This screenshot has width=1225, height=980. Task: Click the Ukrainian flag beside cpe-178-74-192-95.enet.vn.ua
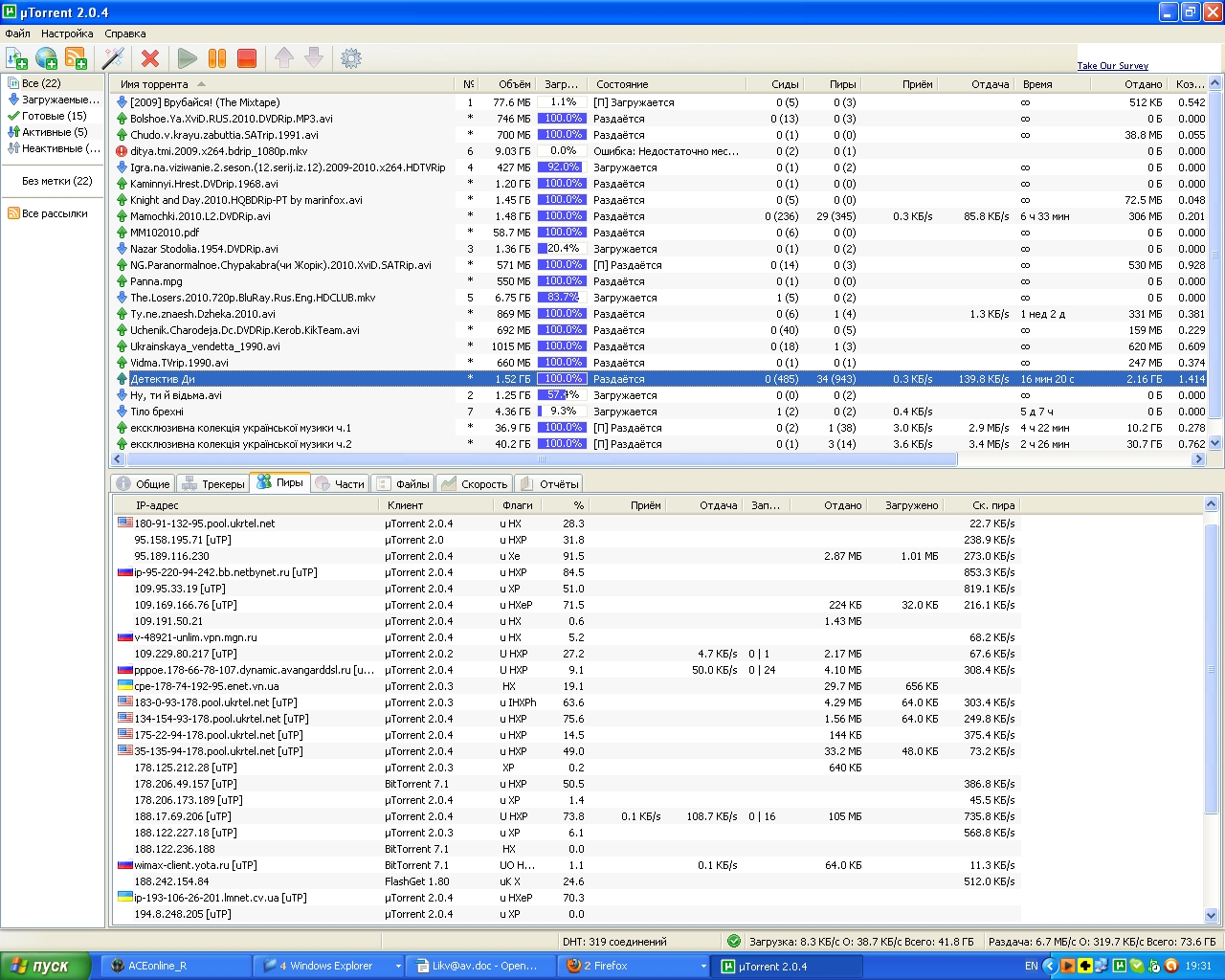(124, 686)
